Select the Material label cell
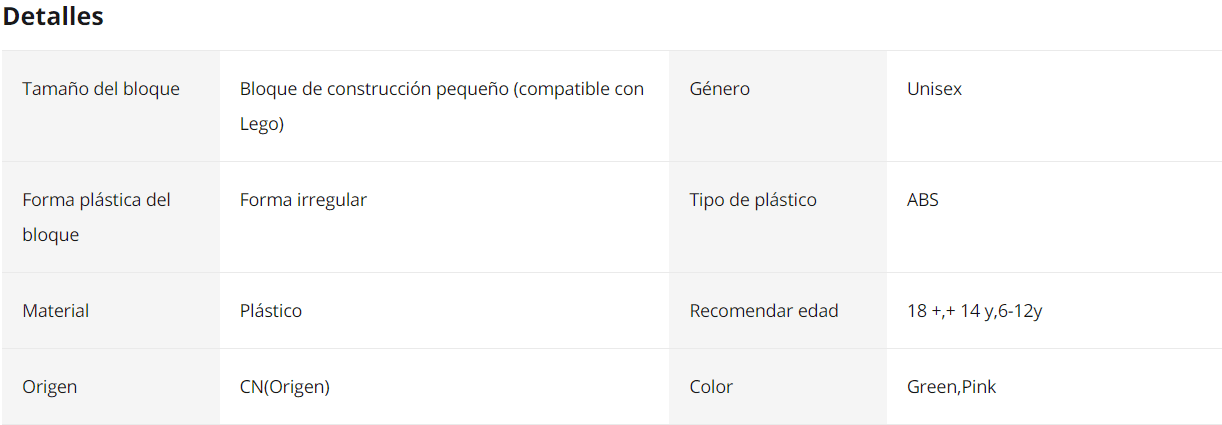Image resolution: width=1222 pixels, height=425 pixels. [111, 311]
